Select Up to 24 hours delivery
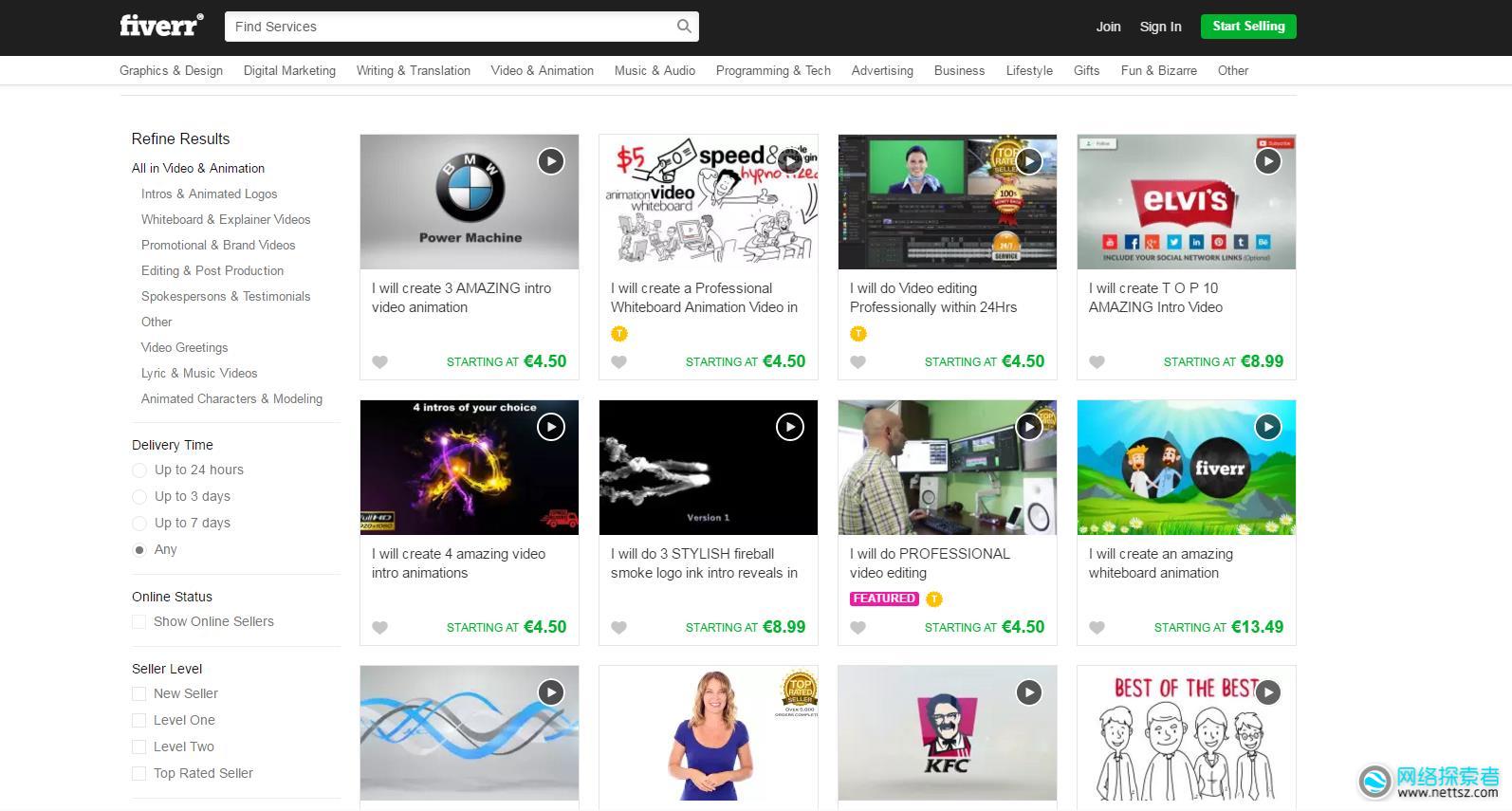The image size is (1512, 811). point(139,470)
